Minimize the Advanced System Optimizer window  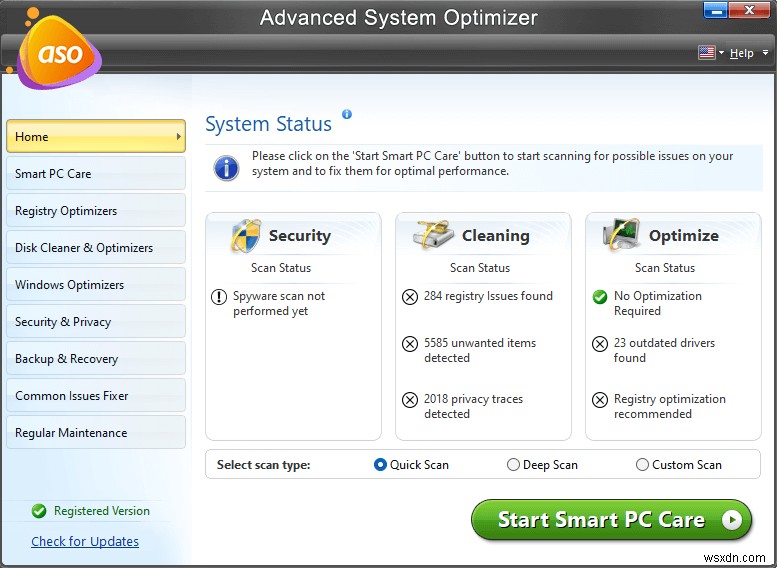click(x=716, y=10)
